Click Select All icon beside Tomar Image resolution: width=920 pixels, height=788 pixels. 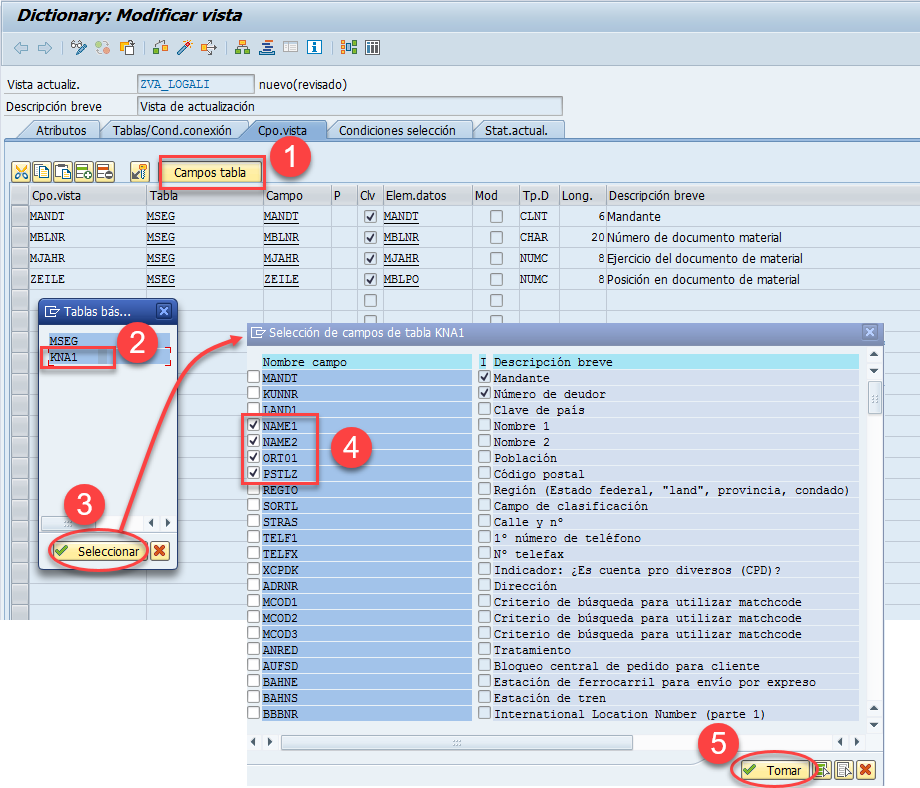[x=823, y=770]
